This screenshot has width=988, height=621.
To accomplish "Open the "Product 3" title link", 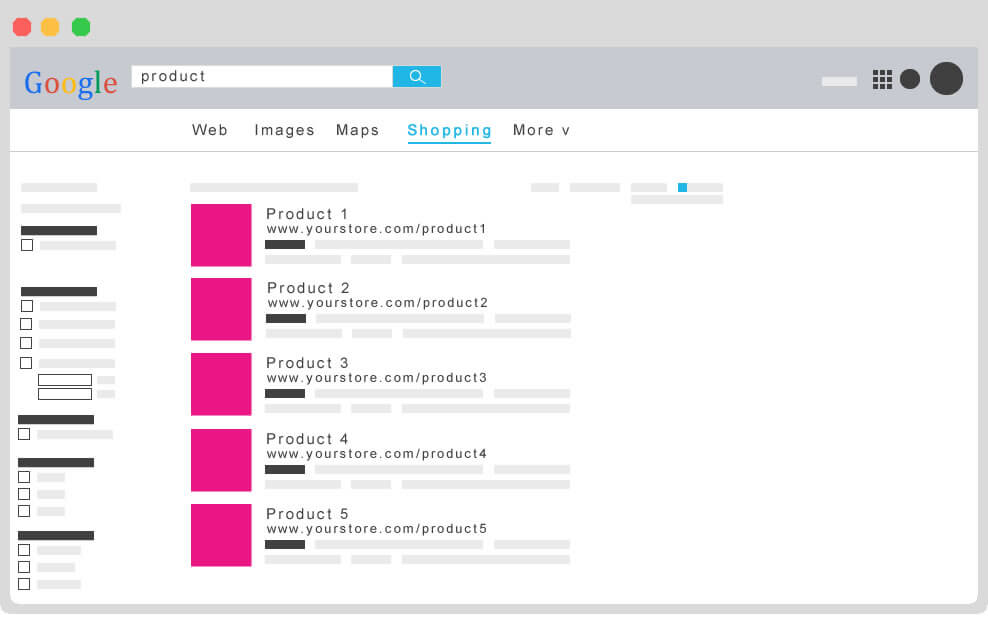I will click(x=307, y=363).
